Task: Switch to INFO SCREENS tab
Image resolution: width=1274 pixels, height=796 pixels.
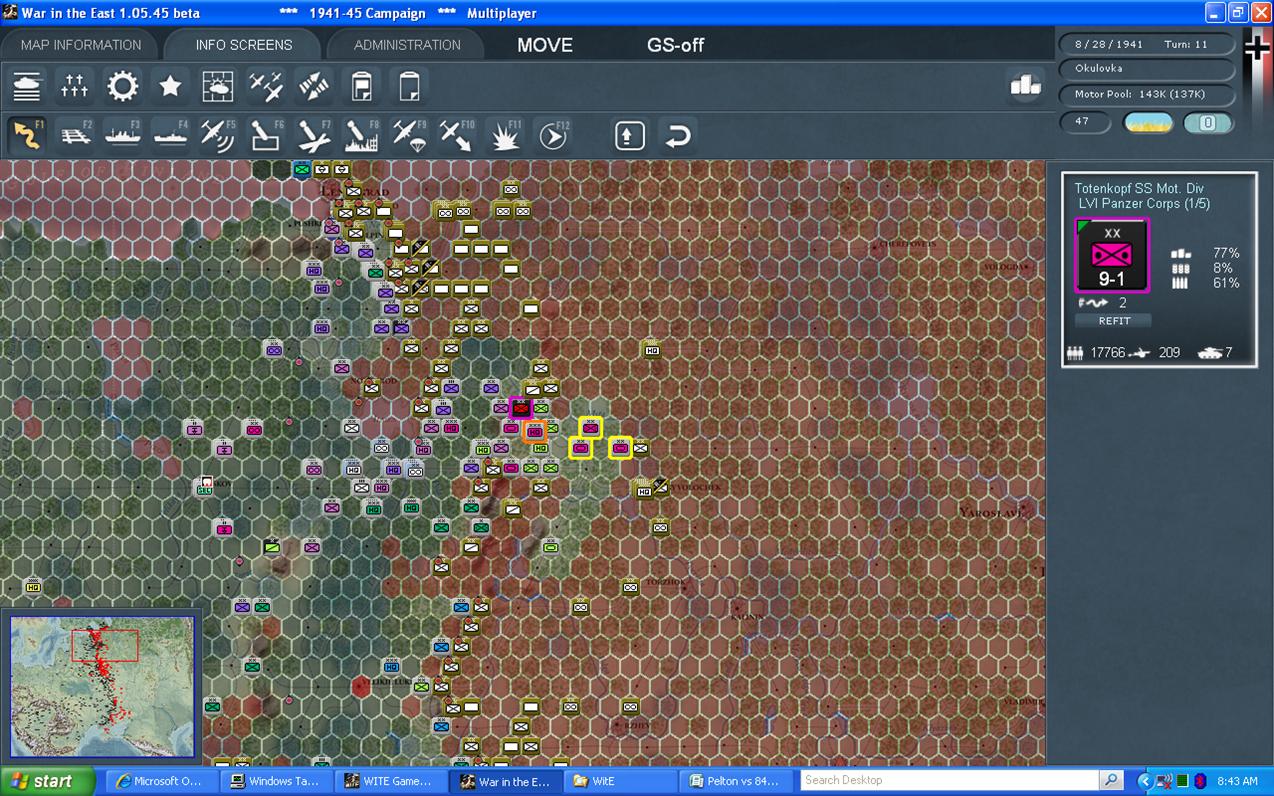Action: coord(244,45)
